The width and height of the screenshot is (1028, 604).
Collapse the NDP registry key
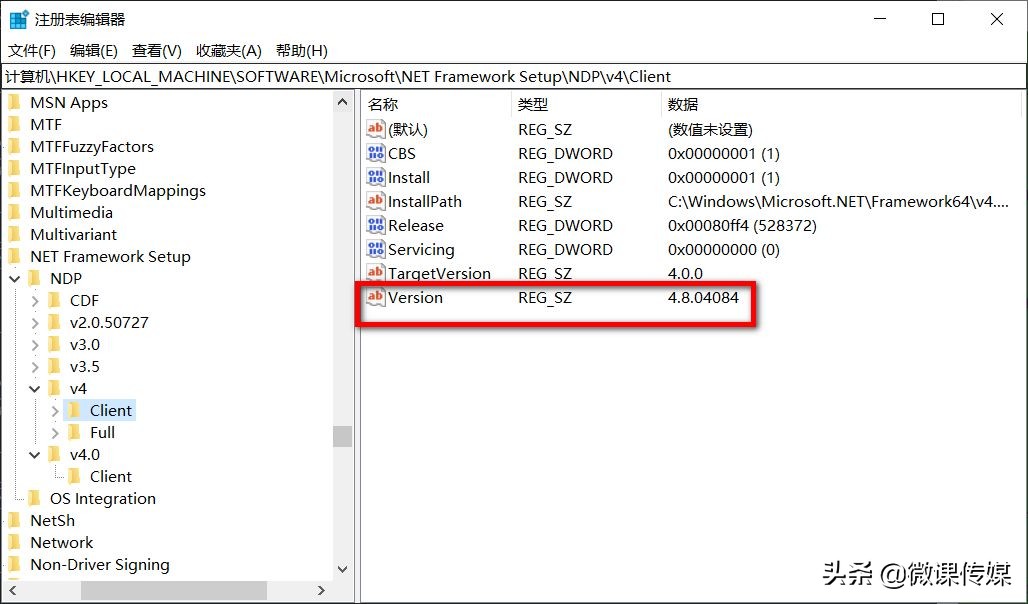(x=14, y=278)
